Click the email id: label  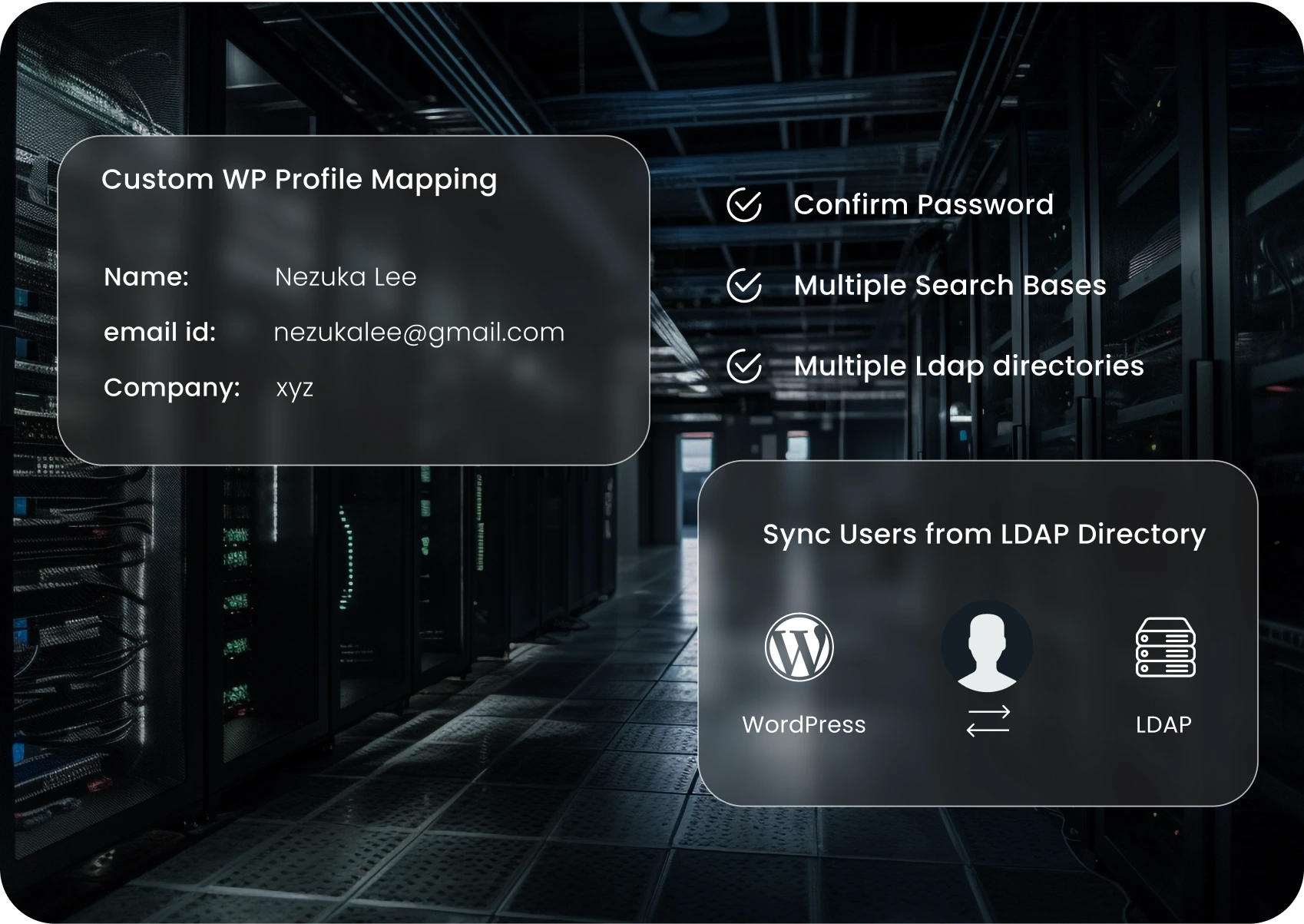pos(160,332)
